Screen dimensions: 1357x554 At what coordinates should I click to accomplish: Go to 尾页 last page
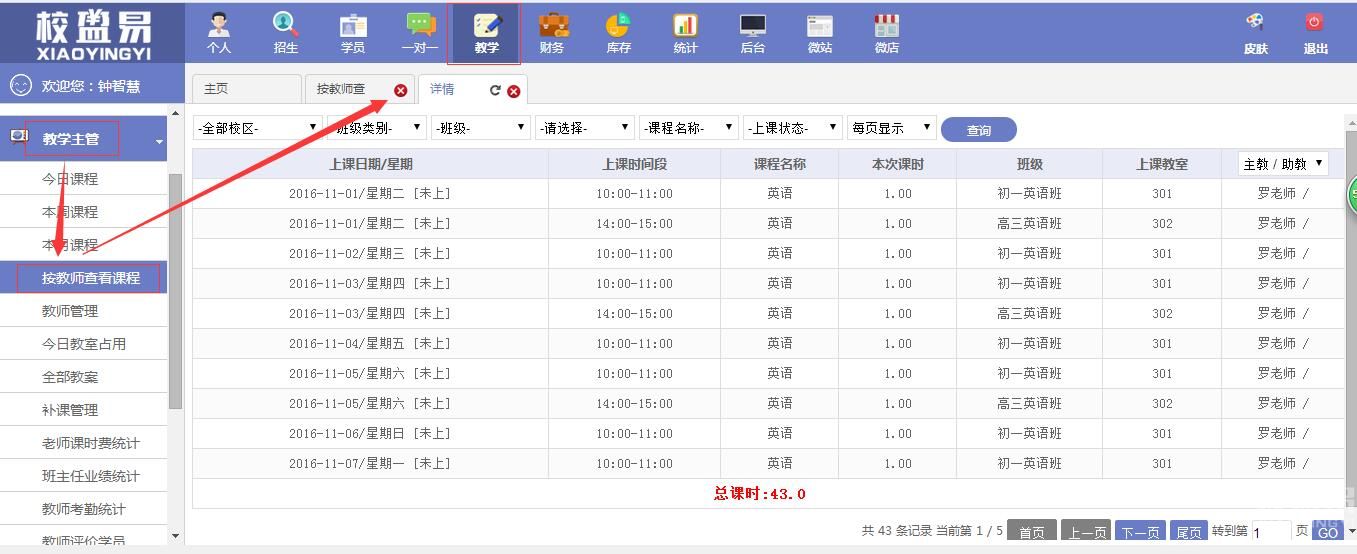[1188, 533]
